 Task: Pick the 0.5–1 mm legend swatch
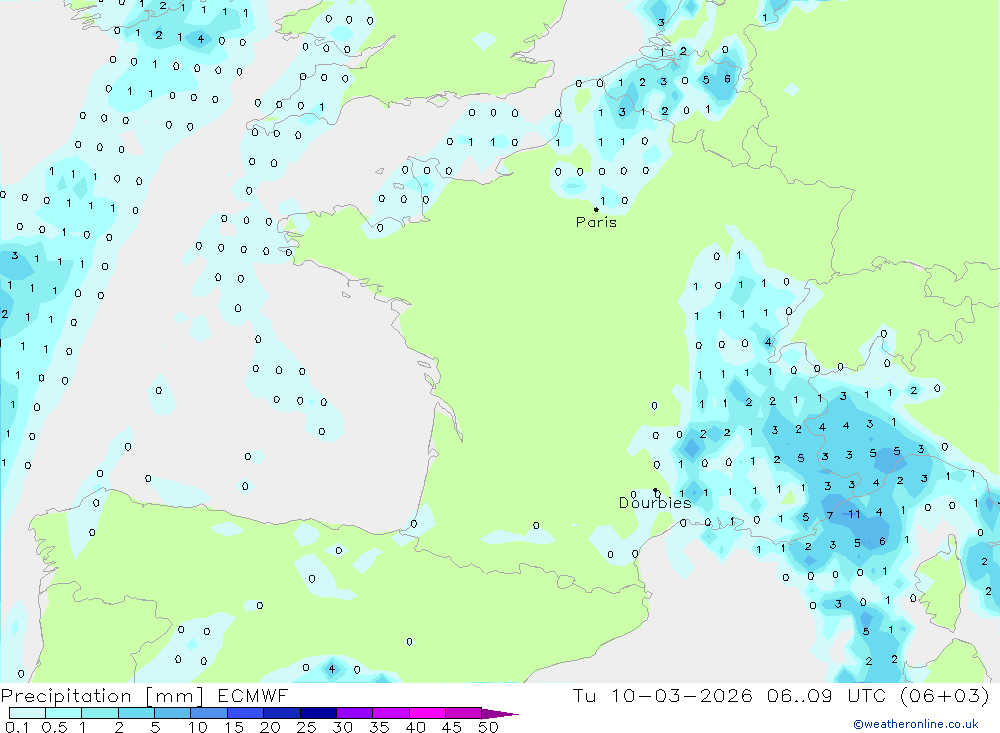point(64,713)
